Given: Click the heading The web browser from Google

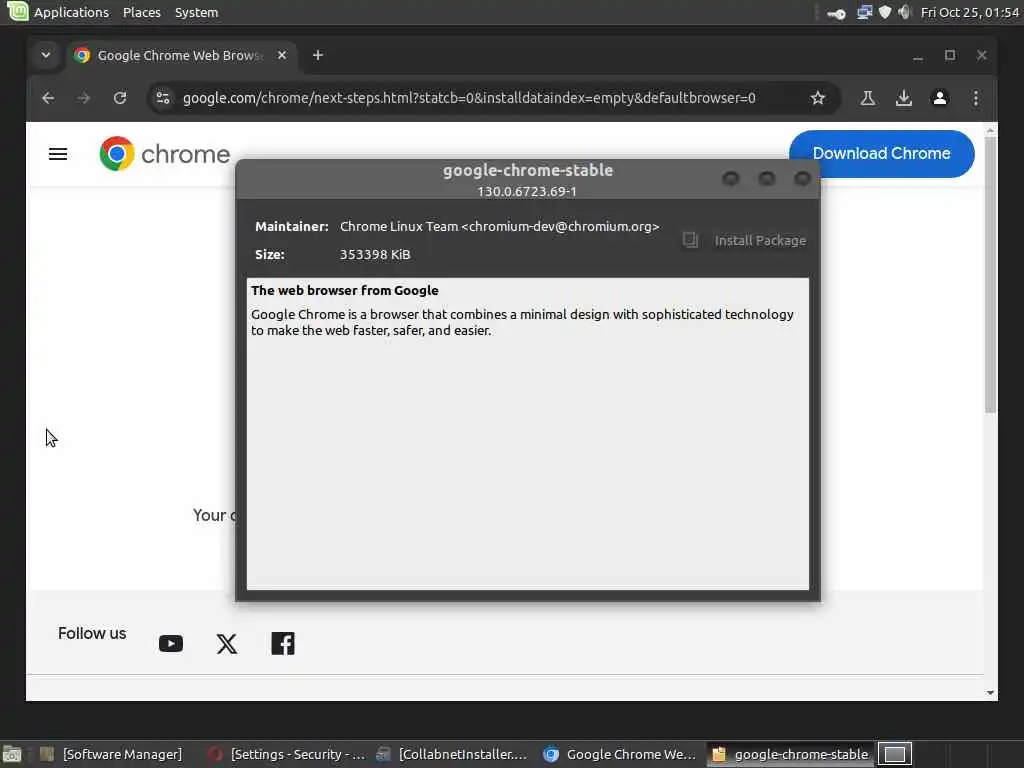Looking at the screenshot, I should 345,291.
